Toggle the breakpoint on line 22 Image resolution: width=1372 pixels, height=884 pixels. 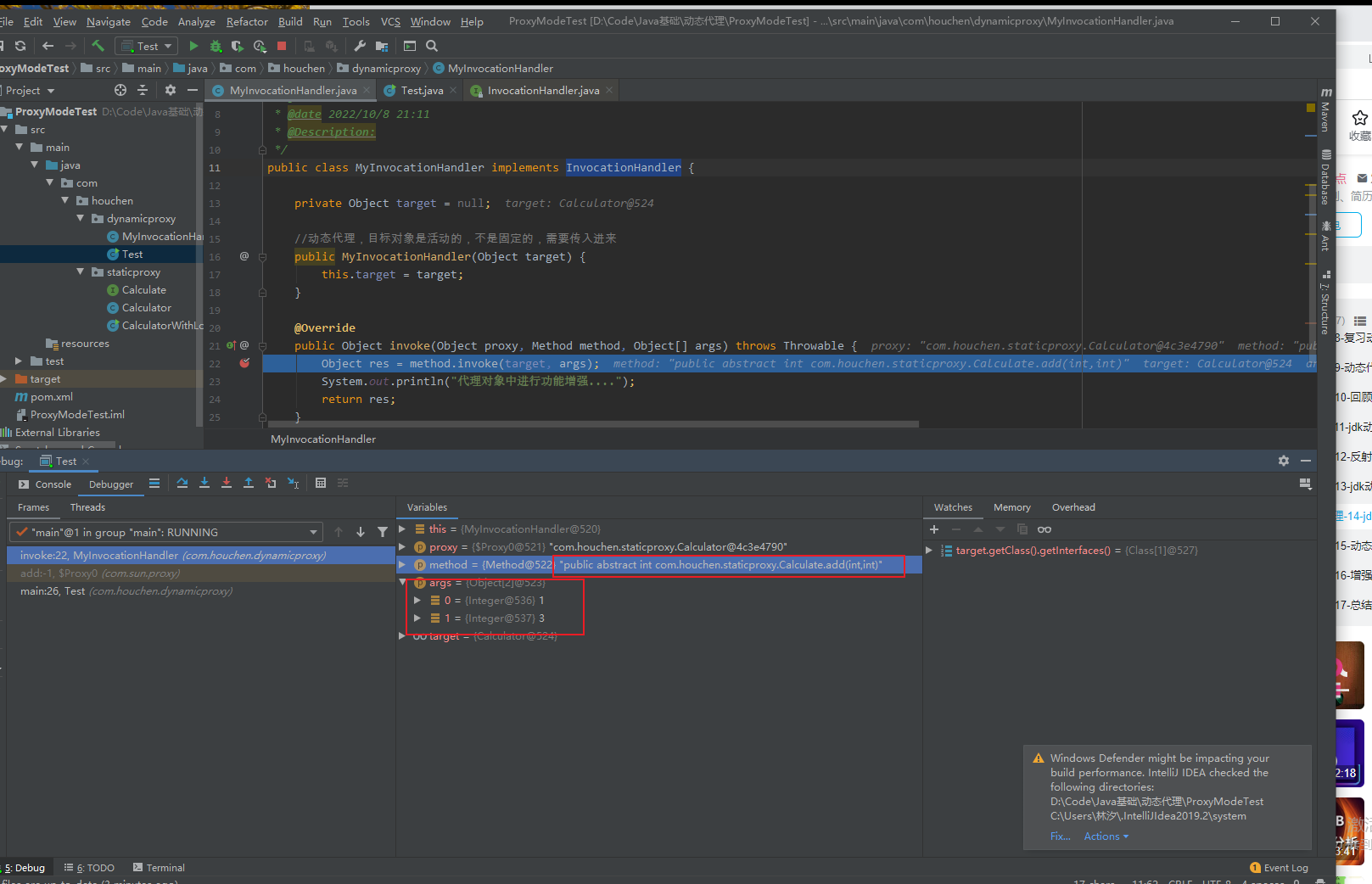click(244, 363)
